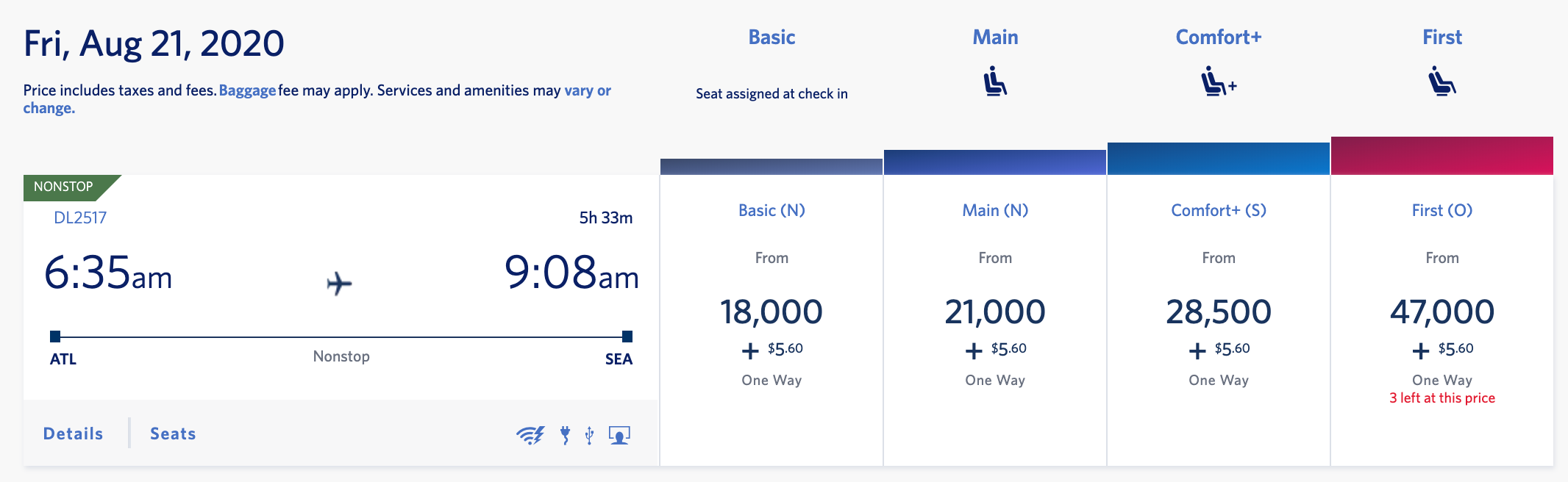Pick the Comfort+ (S) 28,500 miles fare
Image resolution: width=1568 pixels, height=482 pixels.
[x=1218, y=312]
